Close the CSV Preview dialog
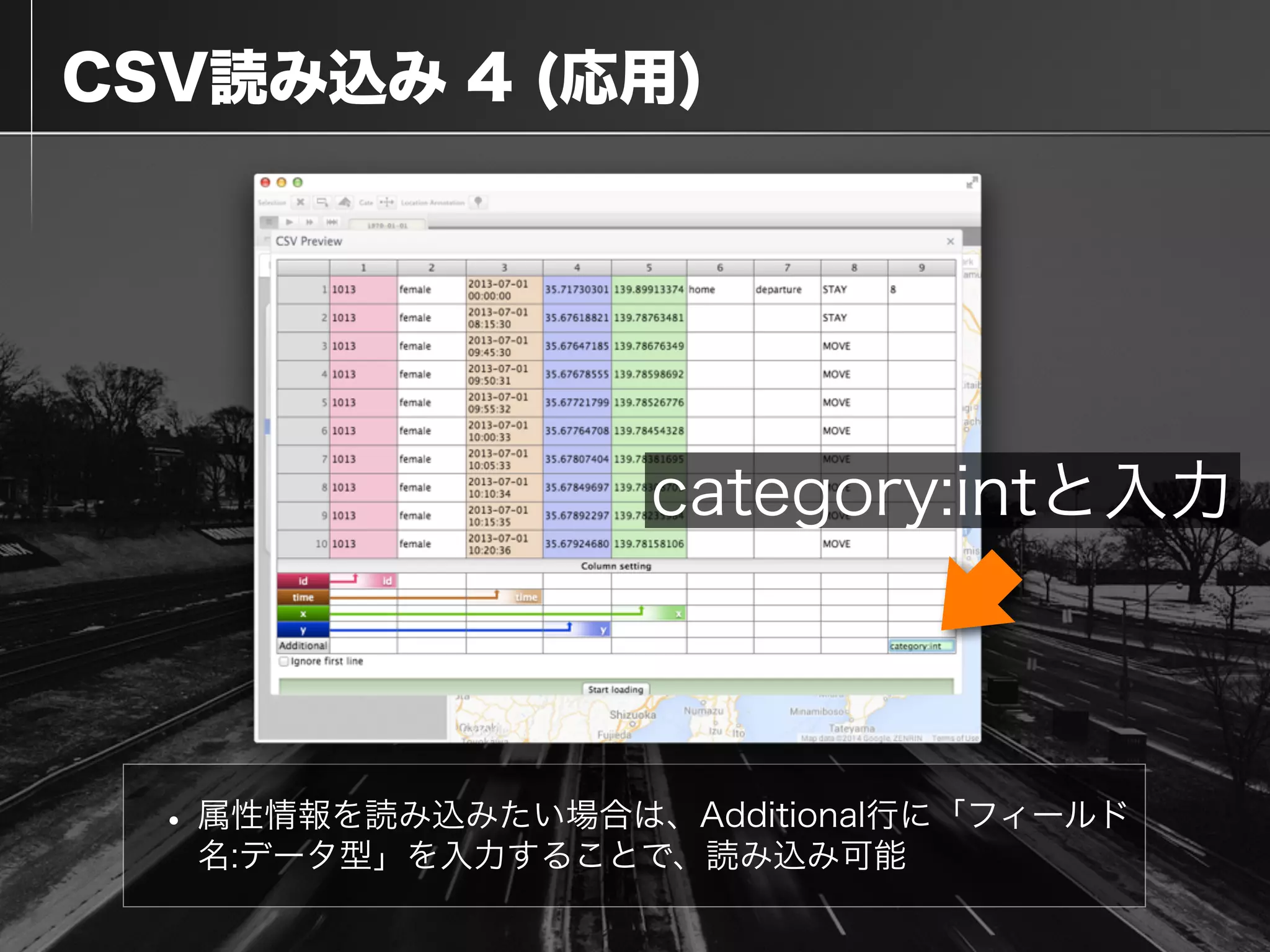The width and height of the screenshot is (1270, 952). point(950,242)
